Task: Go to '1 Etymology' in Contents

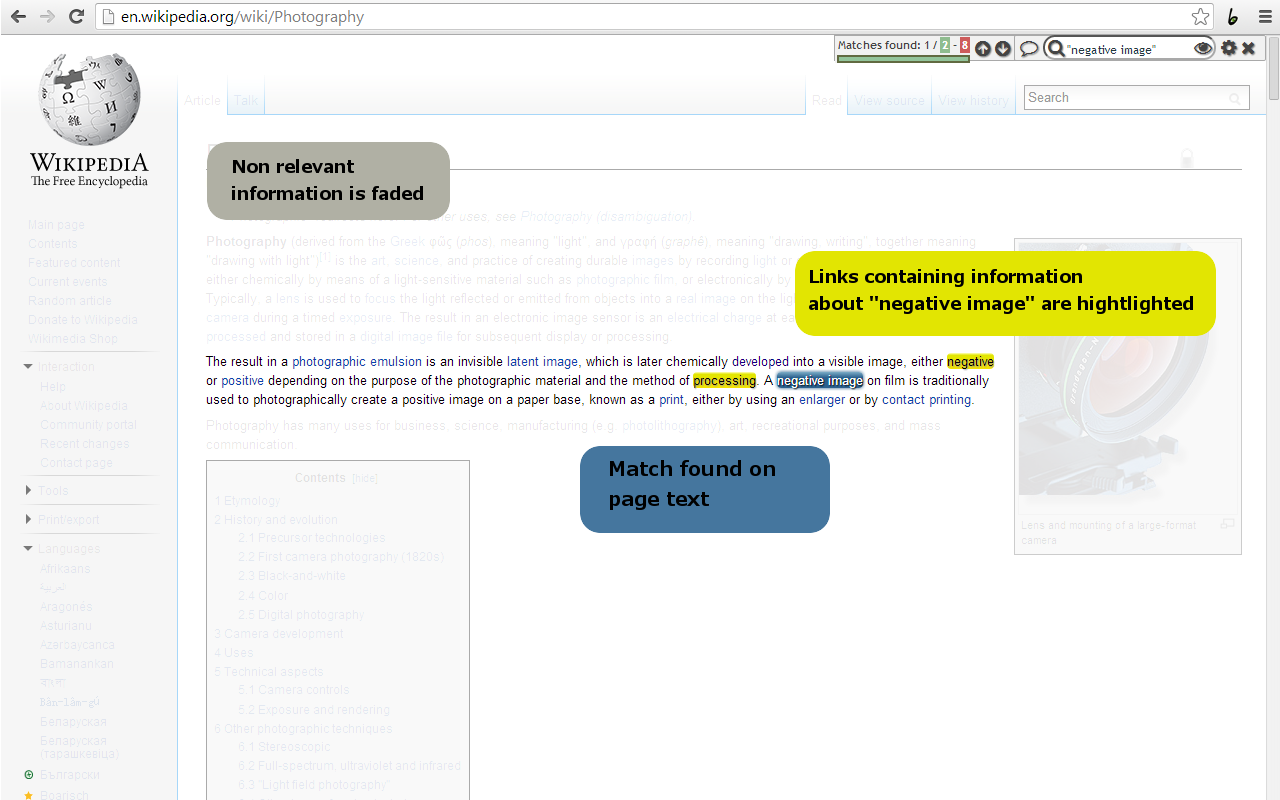Action: [x=247, y=501]
